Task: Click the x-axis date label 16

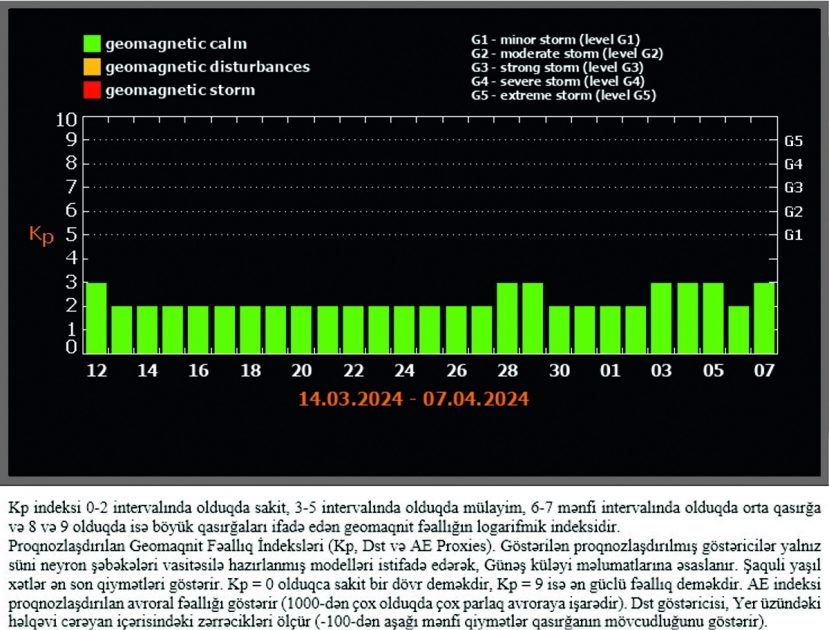Action: point(199,370)
